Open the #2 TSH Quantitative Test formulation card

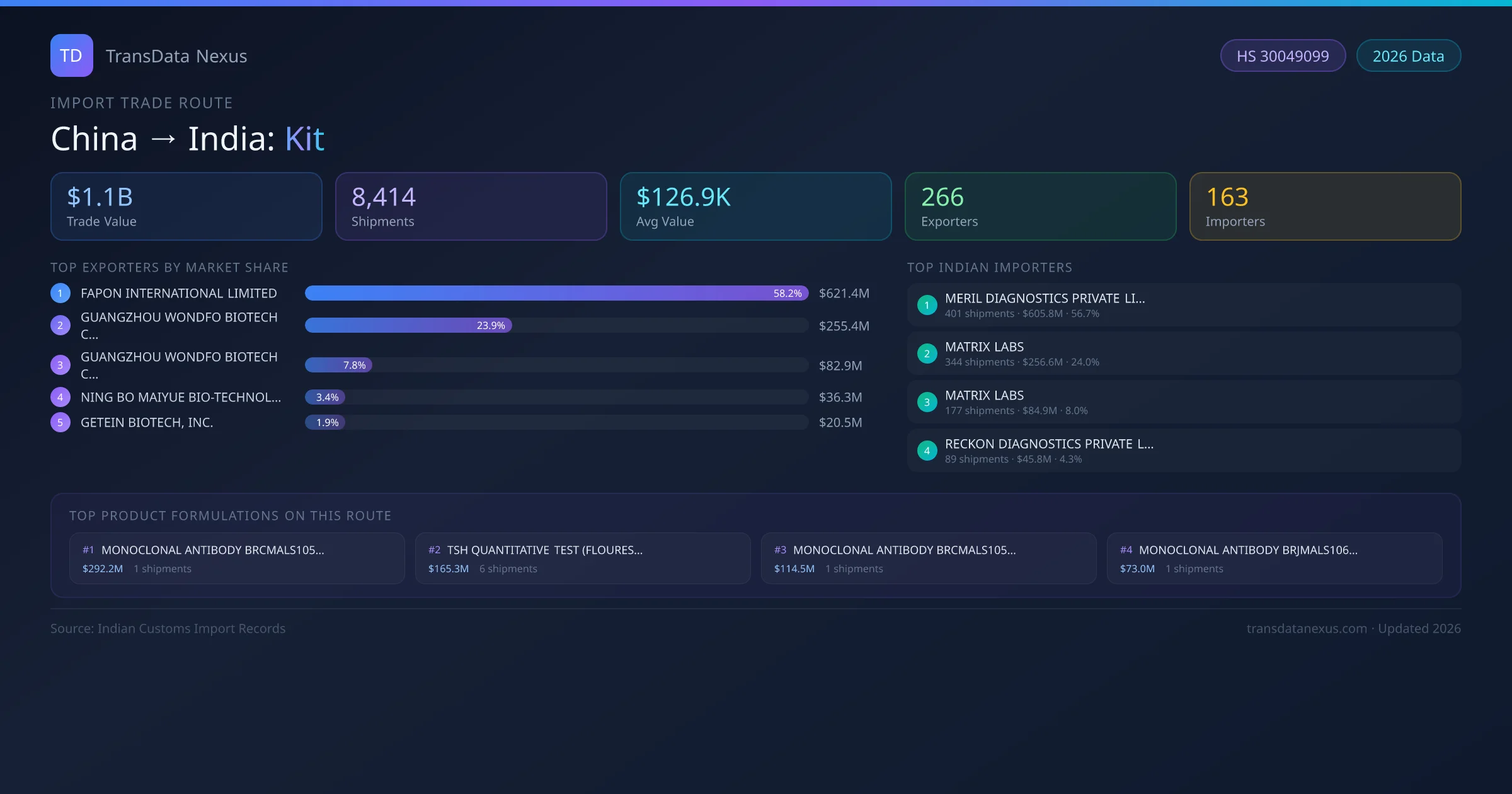click(582, 558)
